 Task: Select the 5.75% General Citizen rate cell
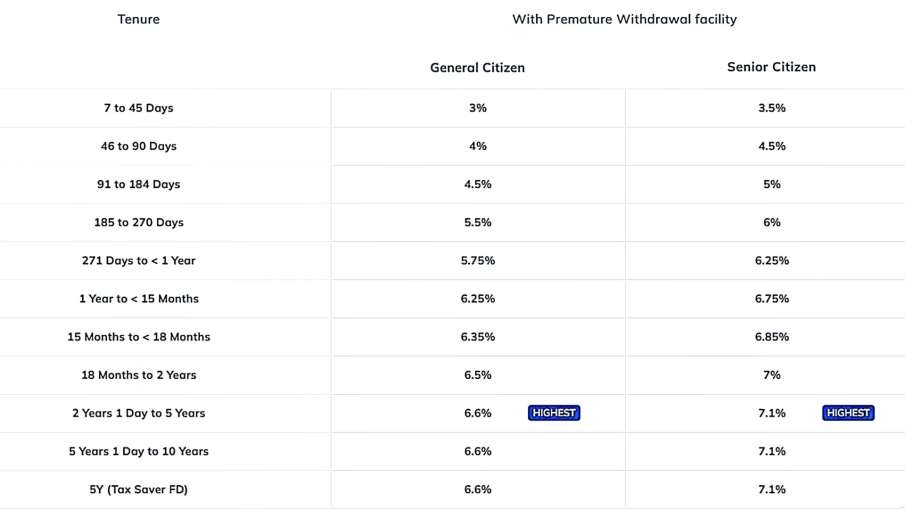click(477, 260)
